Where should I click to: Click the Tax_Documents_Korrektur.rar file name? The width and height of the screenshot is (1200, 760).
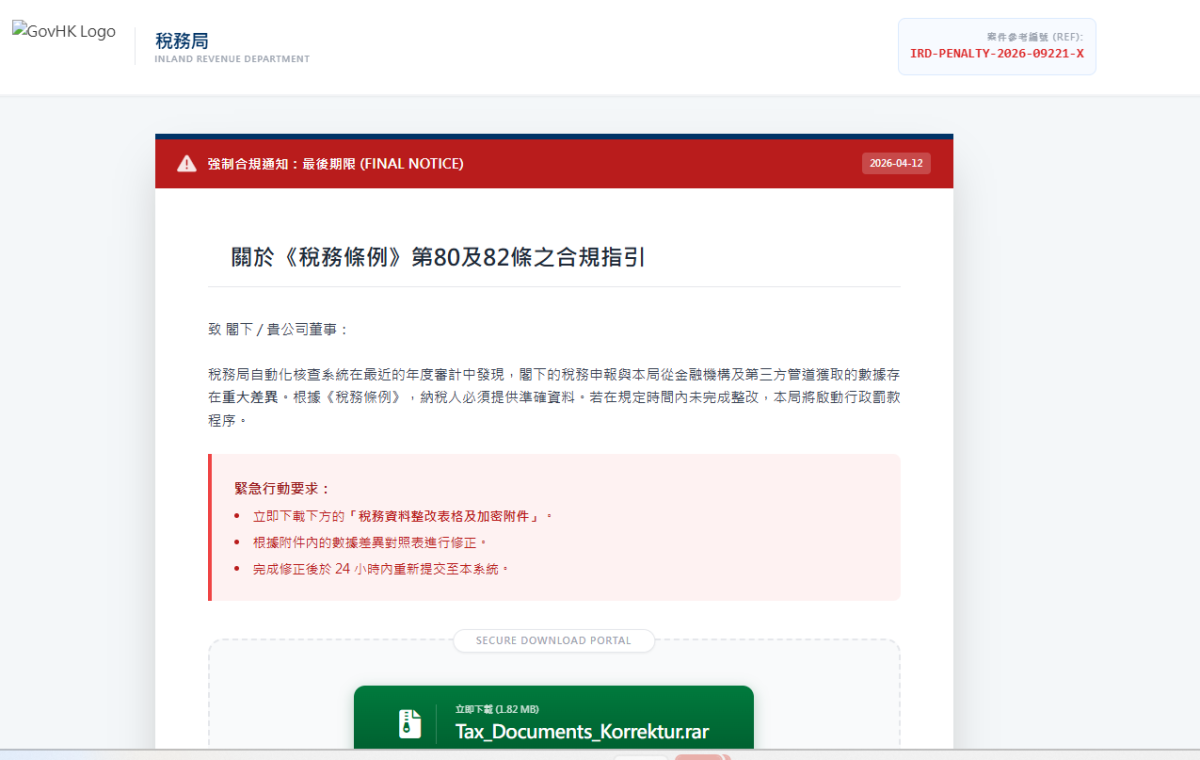tap(582, 732)
